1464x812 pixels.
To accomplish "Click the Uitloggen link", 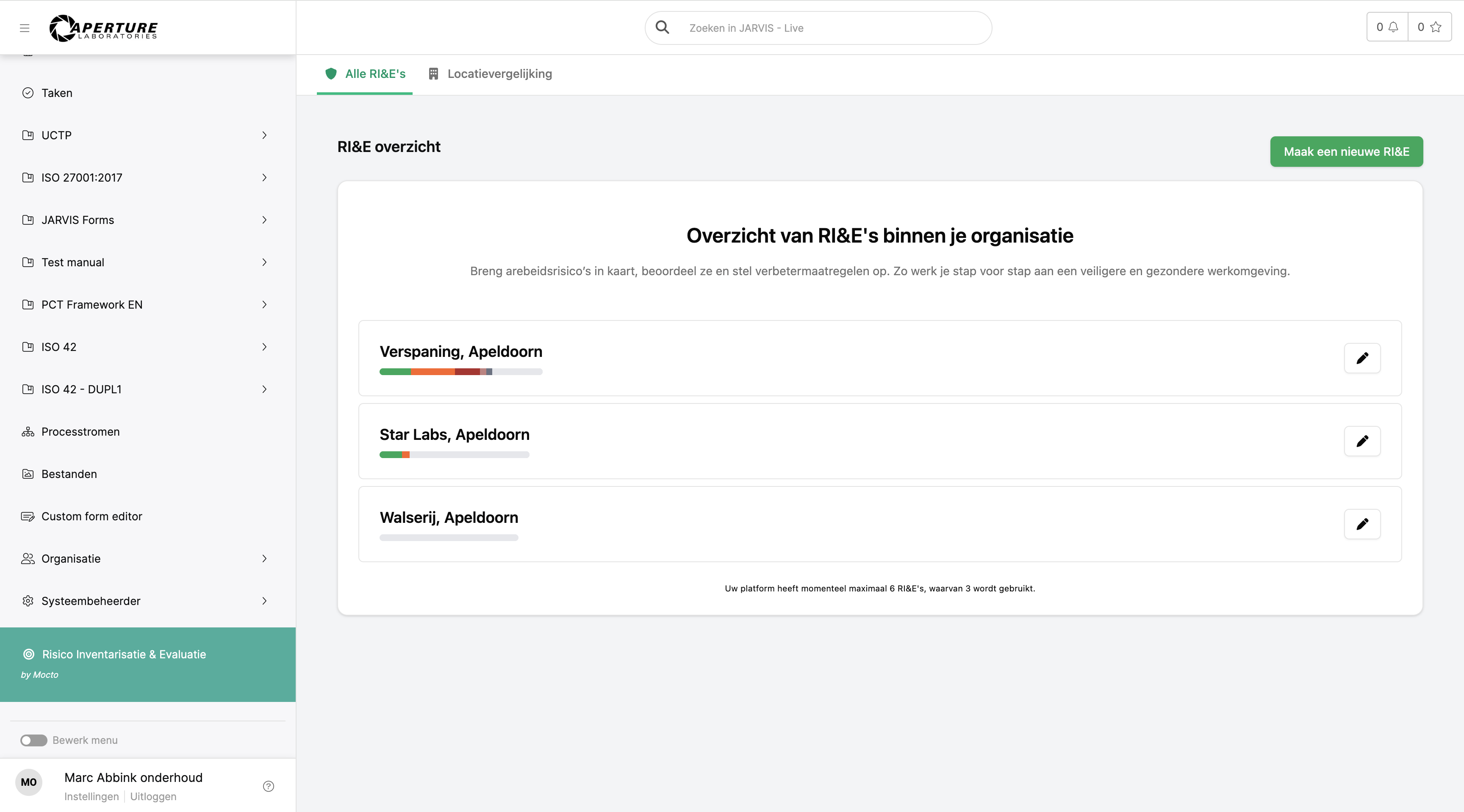I will (153, 796).
